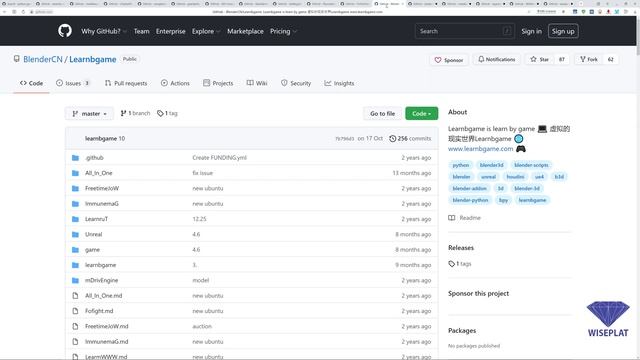Open the Team nav link
The height and width of the screenshot is (360, 640).
141,31
